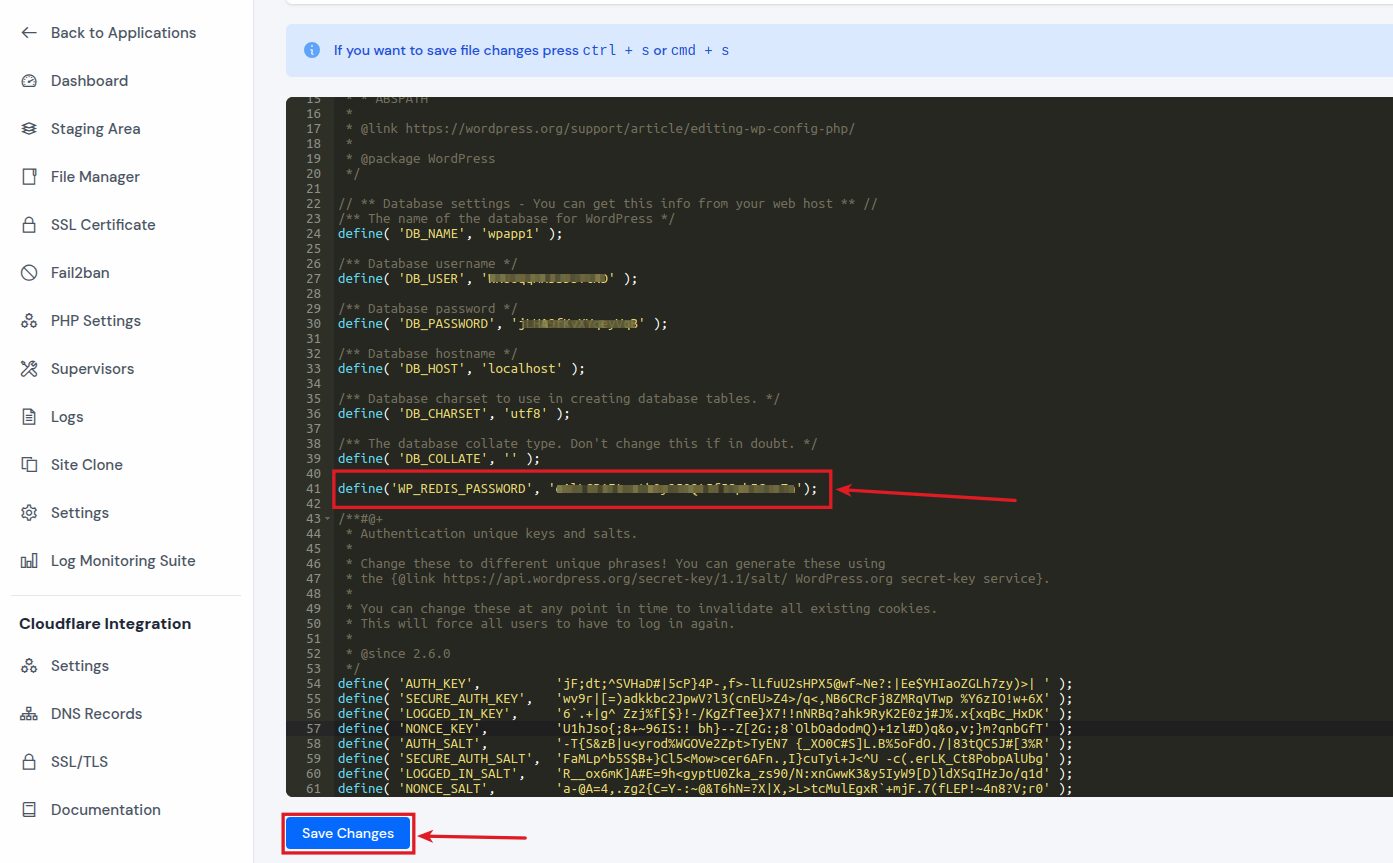Open the Logs document icon

pos(28,416)
